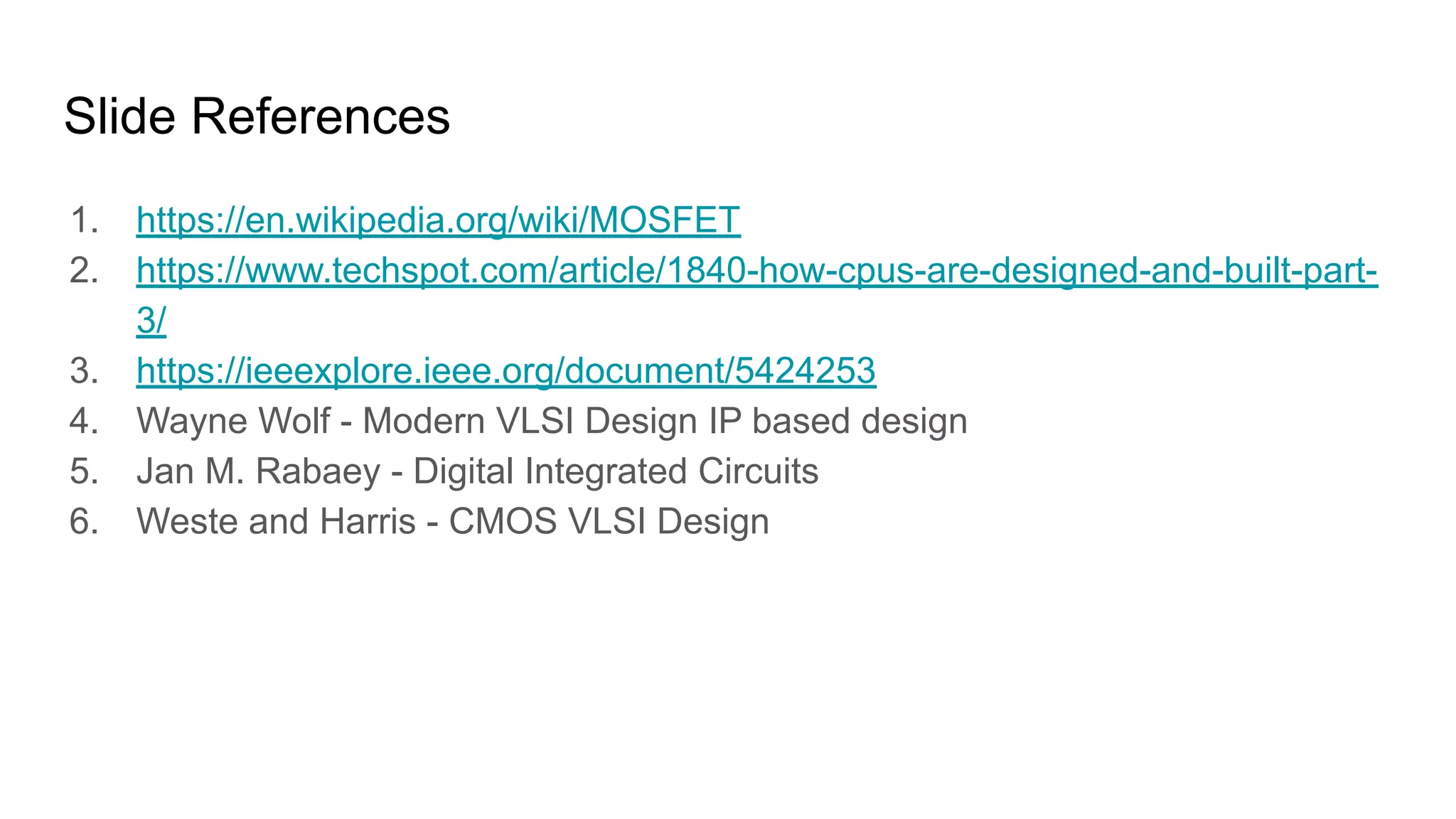Image resolution: width=1456 pixels, height=819 pixels.
Task: Select the list number 5 marker
Action: click(x=84, y=471)
